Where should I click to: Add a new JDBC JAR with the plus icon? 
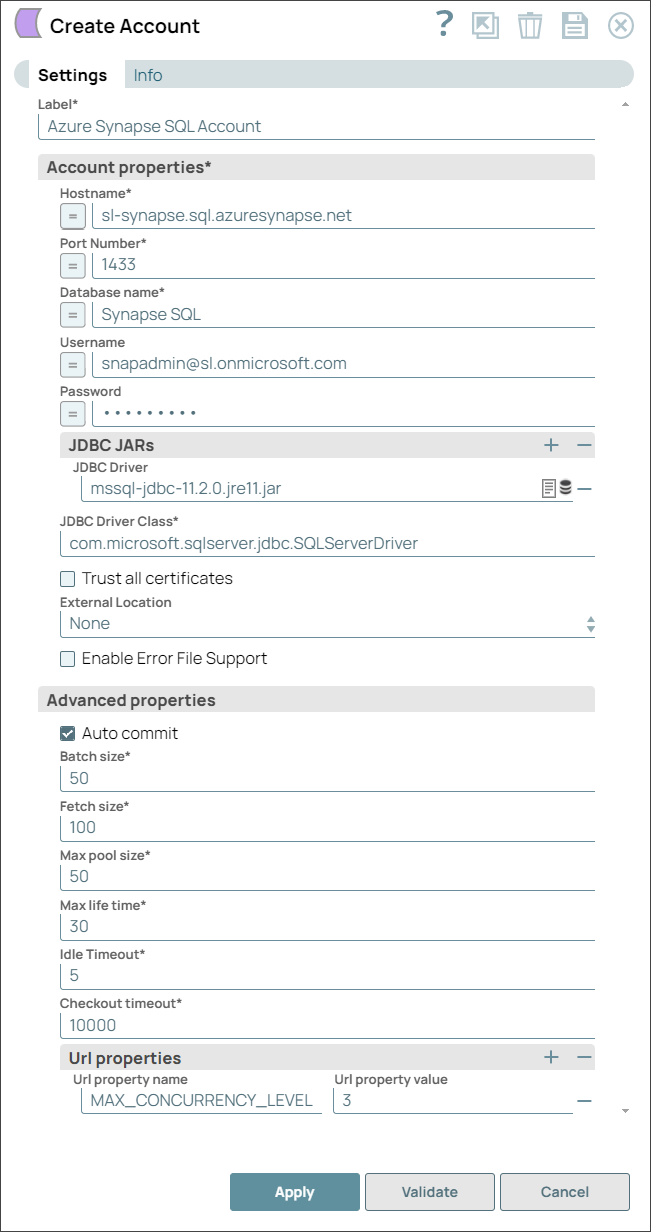[x=551, y=444]
